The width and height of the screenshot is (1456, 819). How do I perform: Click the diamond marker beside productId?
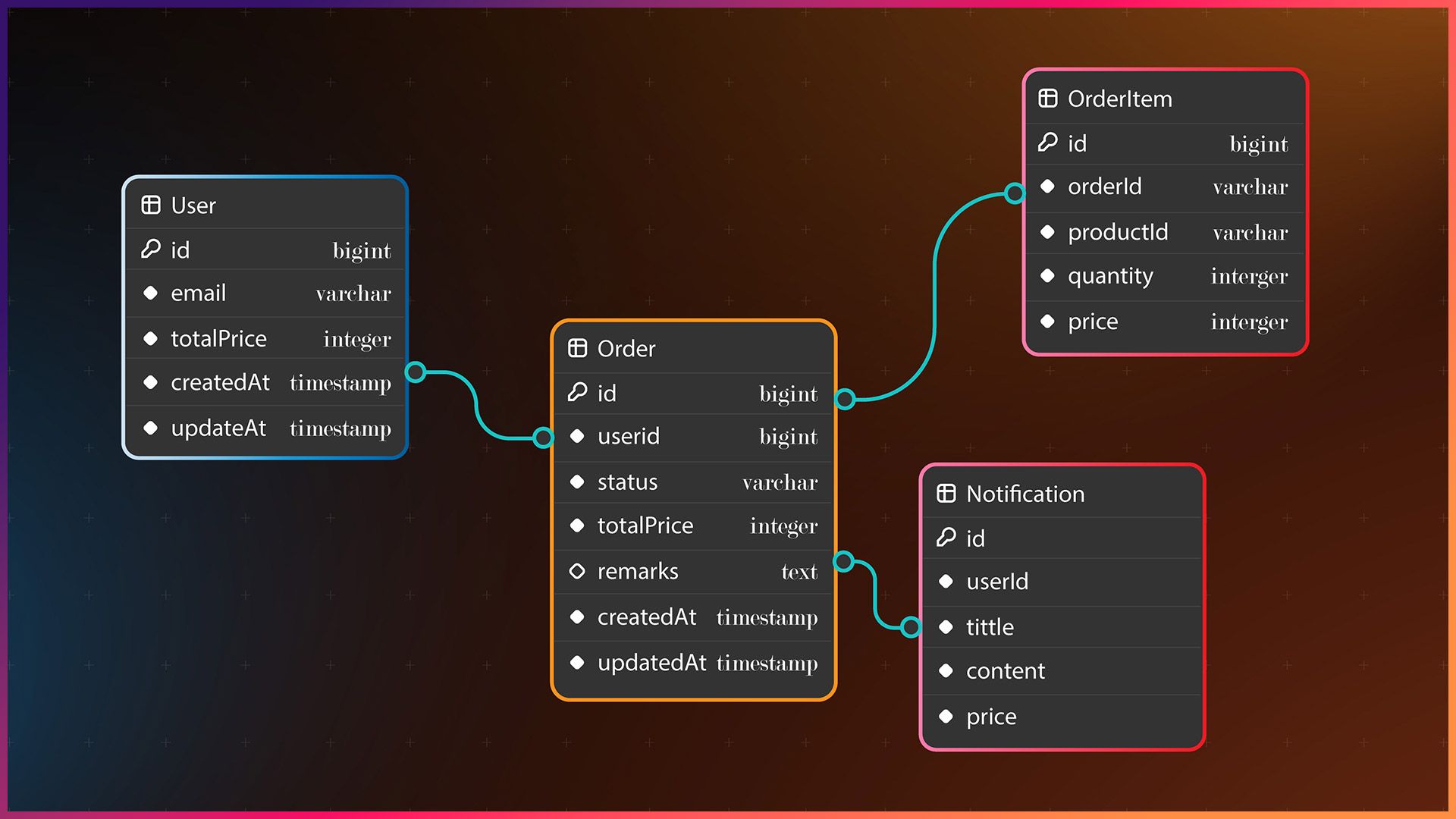point(1047,232)
